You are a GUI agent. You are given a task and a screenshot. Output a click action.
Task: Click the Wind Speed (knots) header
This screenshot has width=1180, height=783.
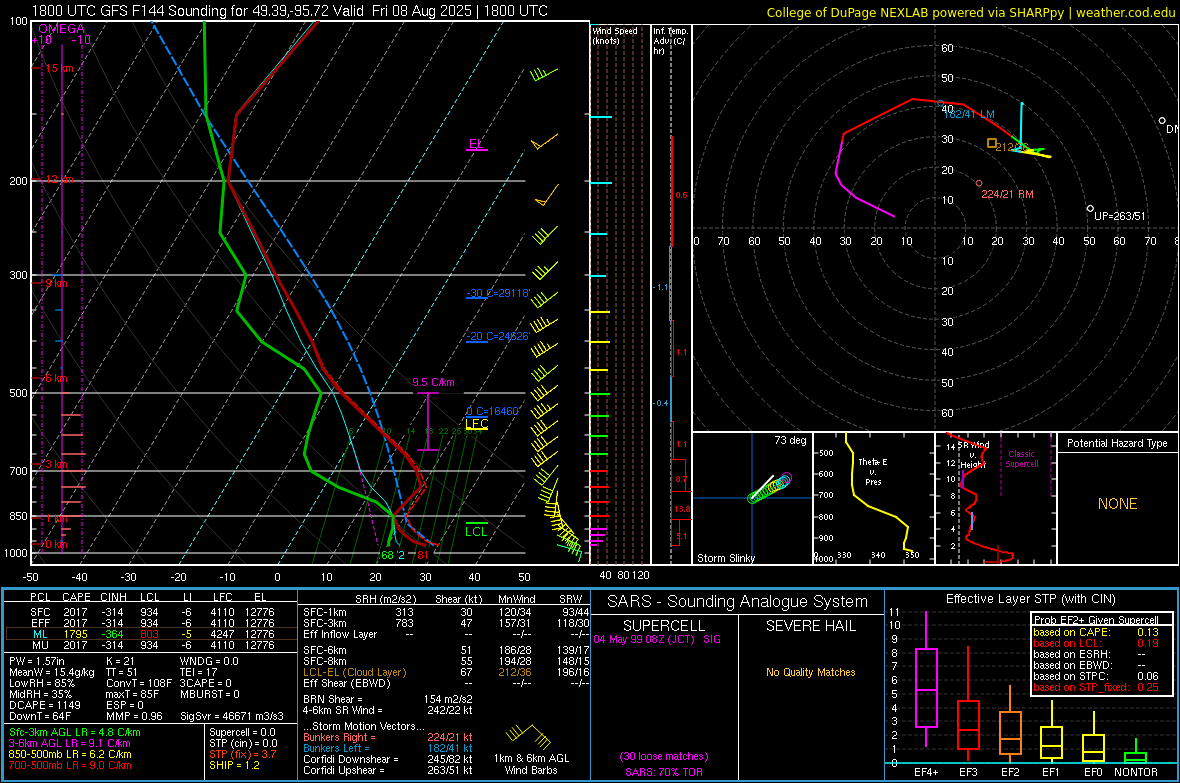614,35
